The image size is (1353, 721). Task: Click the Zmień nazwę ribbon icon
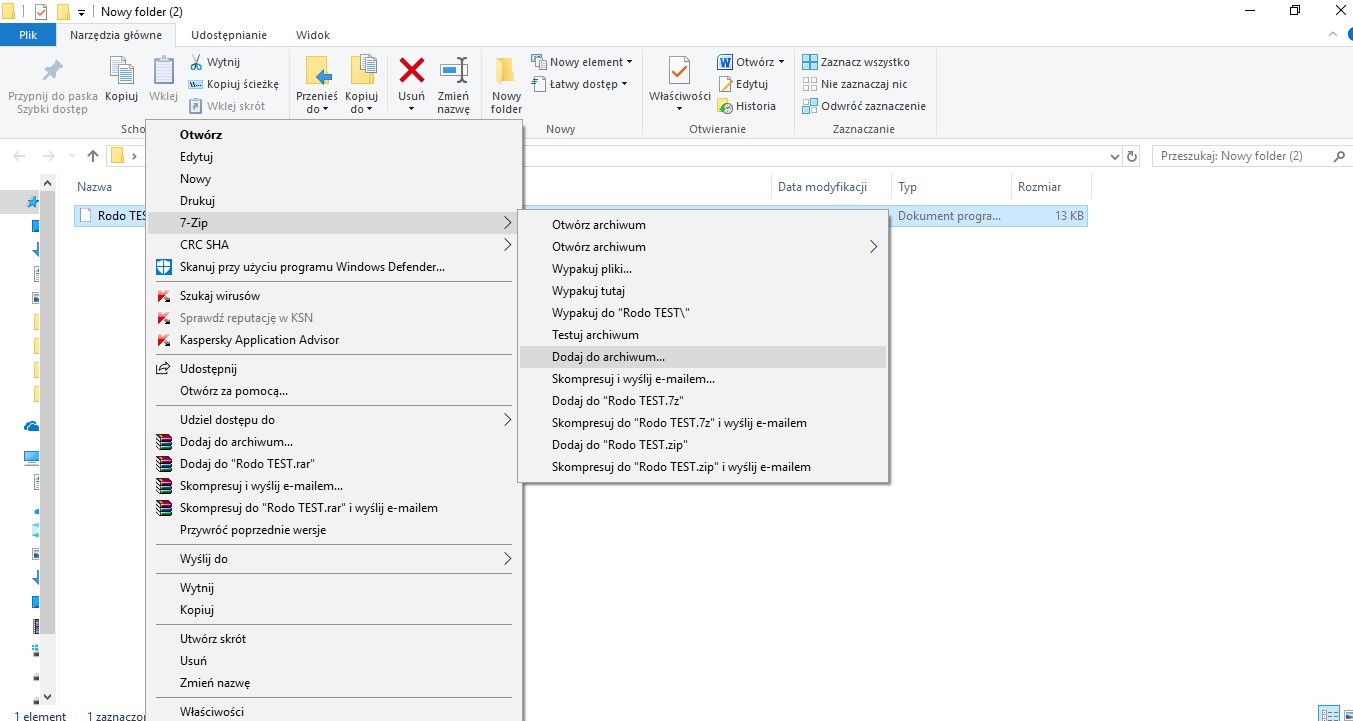[454, 71]
